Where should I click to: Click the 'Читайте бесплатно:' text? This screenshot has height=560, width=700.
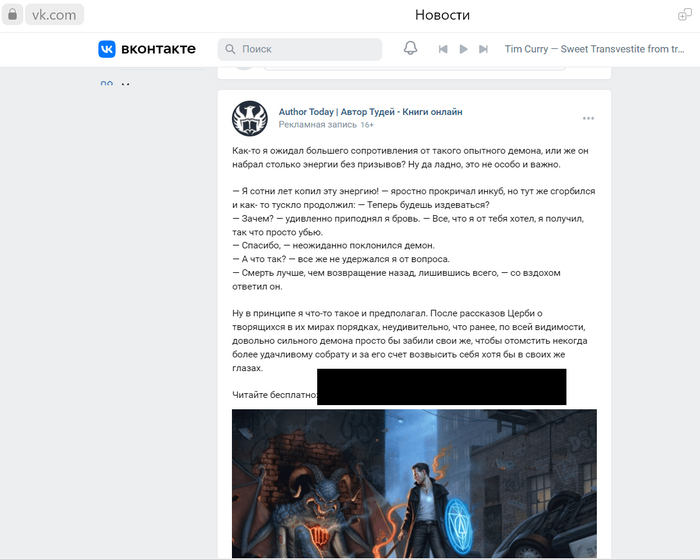tap(275, 395)
